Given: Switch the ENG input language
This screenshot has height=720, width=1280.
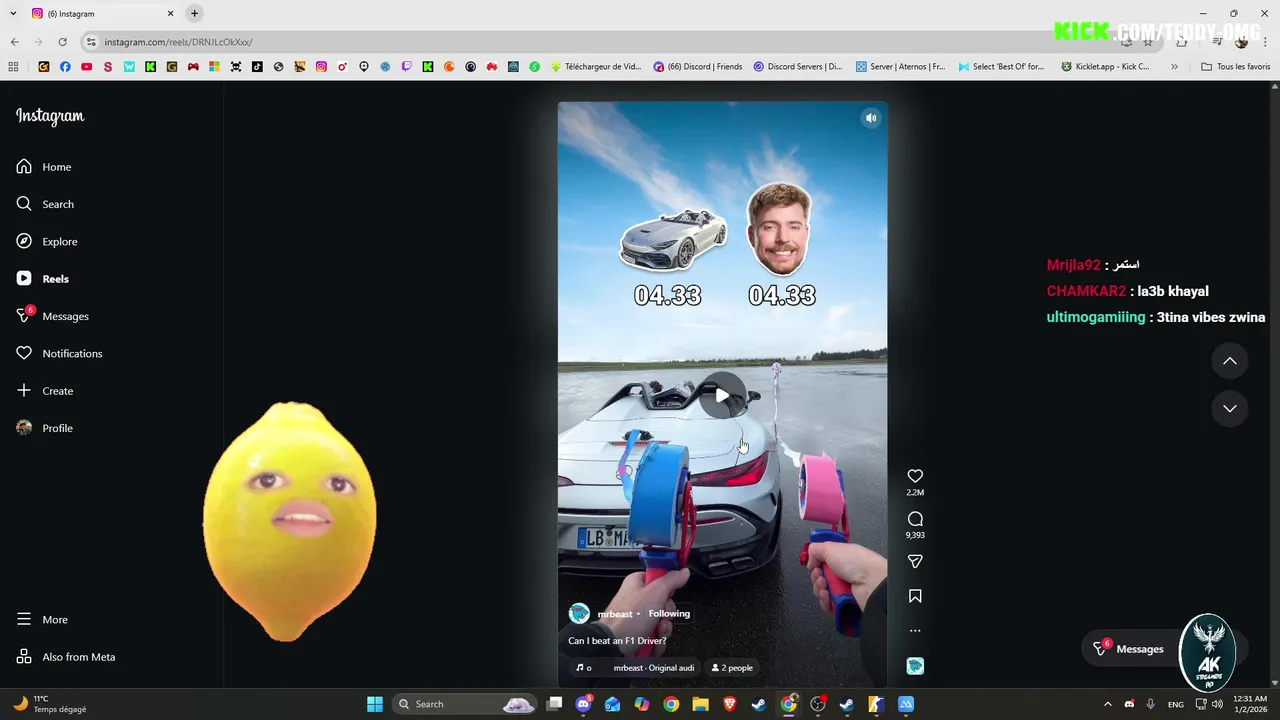Looking at the screenshot, I should point(1176,704).
